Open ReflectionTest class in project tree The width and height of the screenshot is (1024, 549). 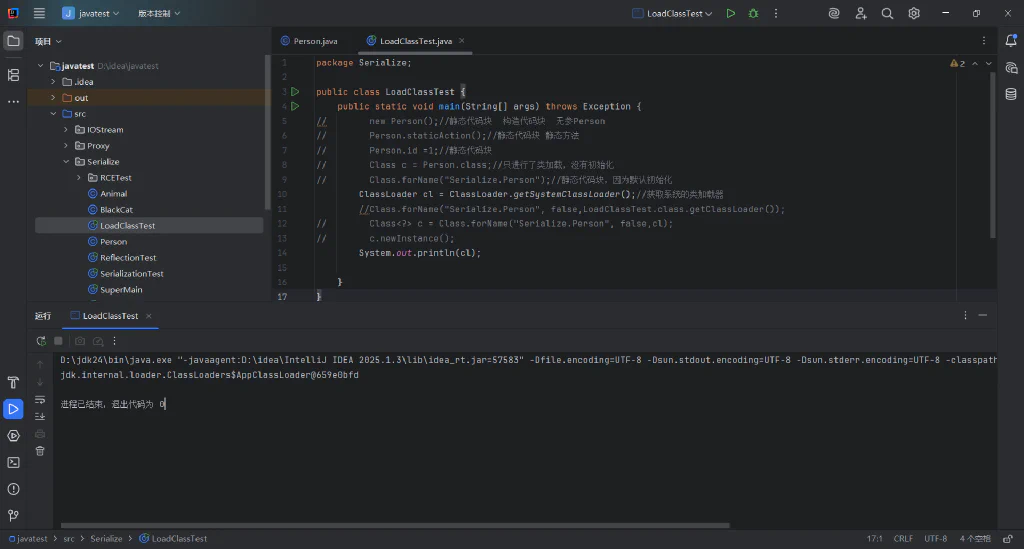click(x=128, y=258)
